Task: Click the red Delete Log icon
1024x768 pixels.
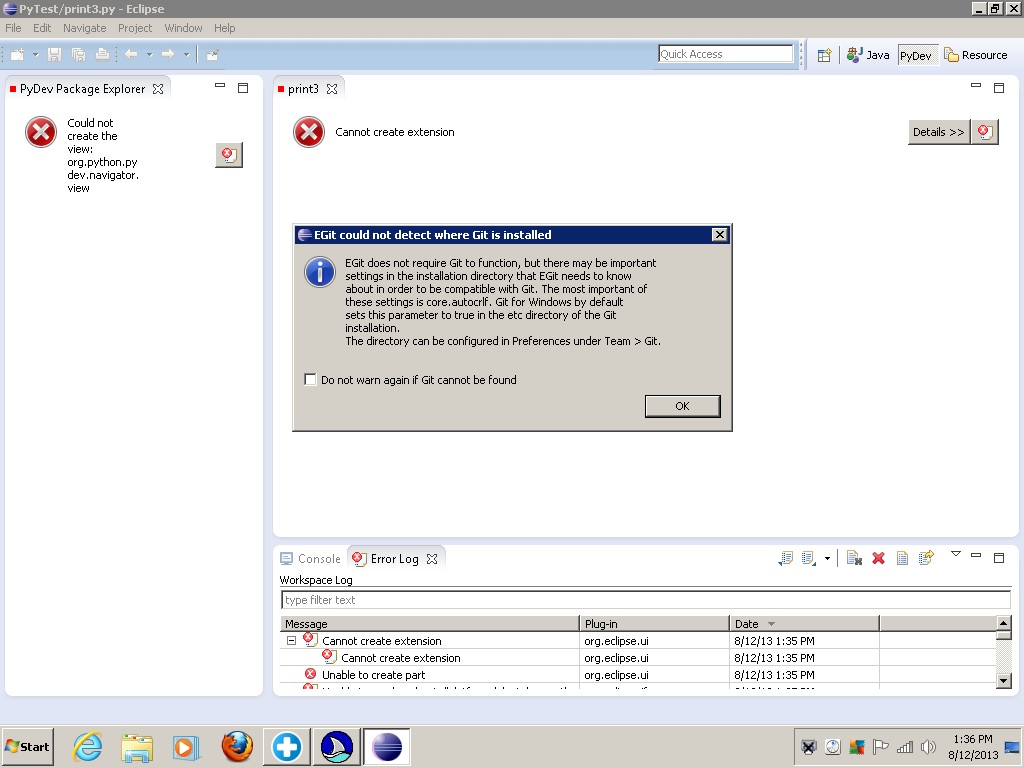Action: click(x=878, y=558)
